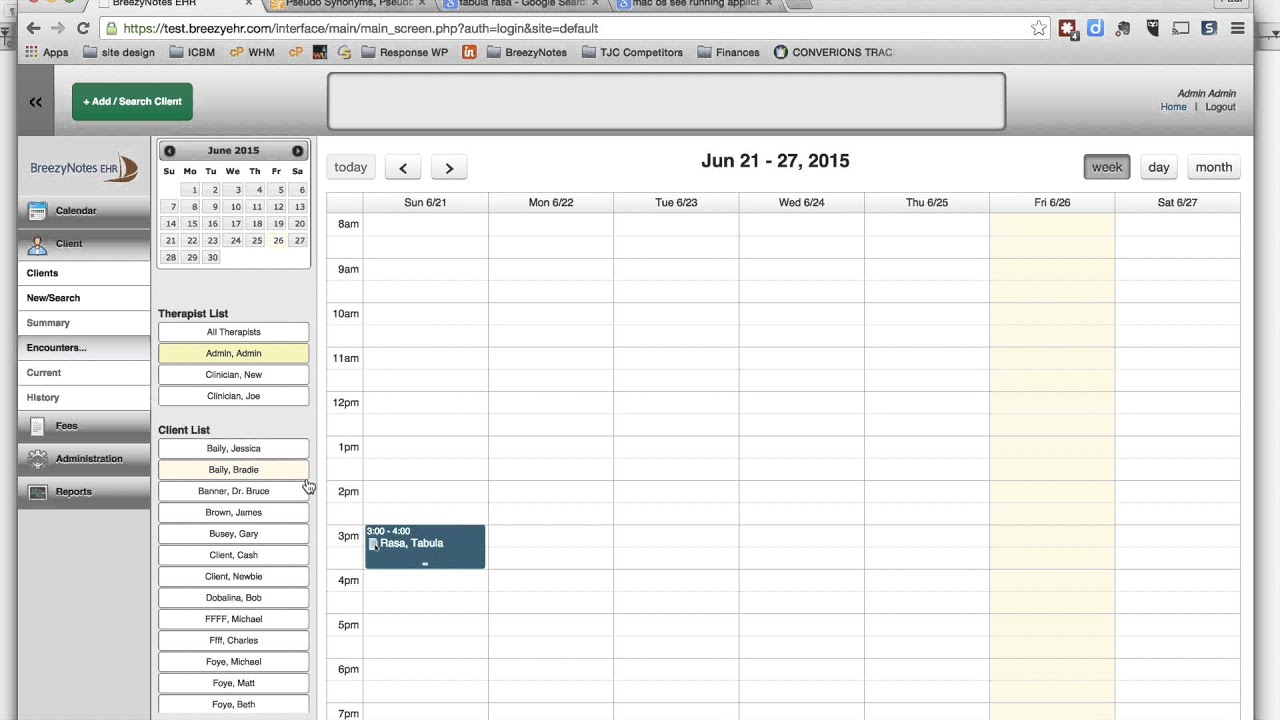This screenshot has width=1280, height=720.
Task: Open the TJC Competitors bookmarks folder
Action: tap(632, 52)
